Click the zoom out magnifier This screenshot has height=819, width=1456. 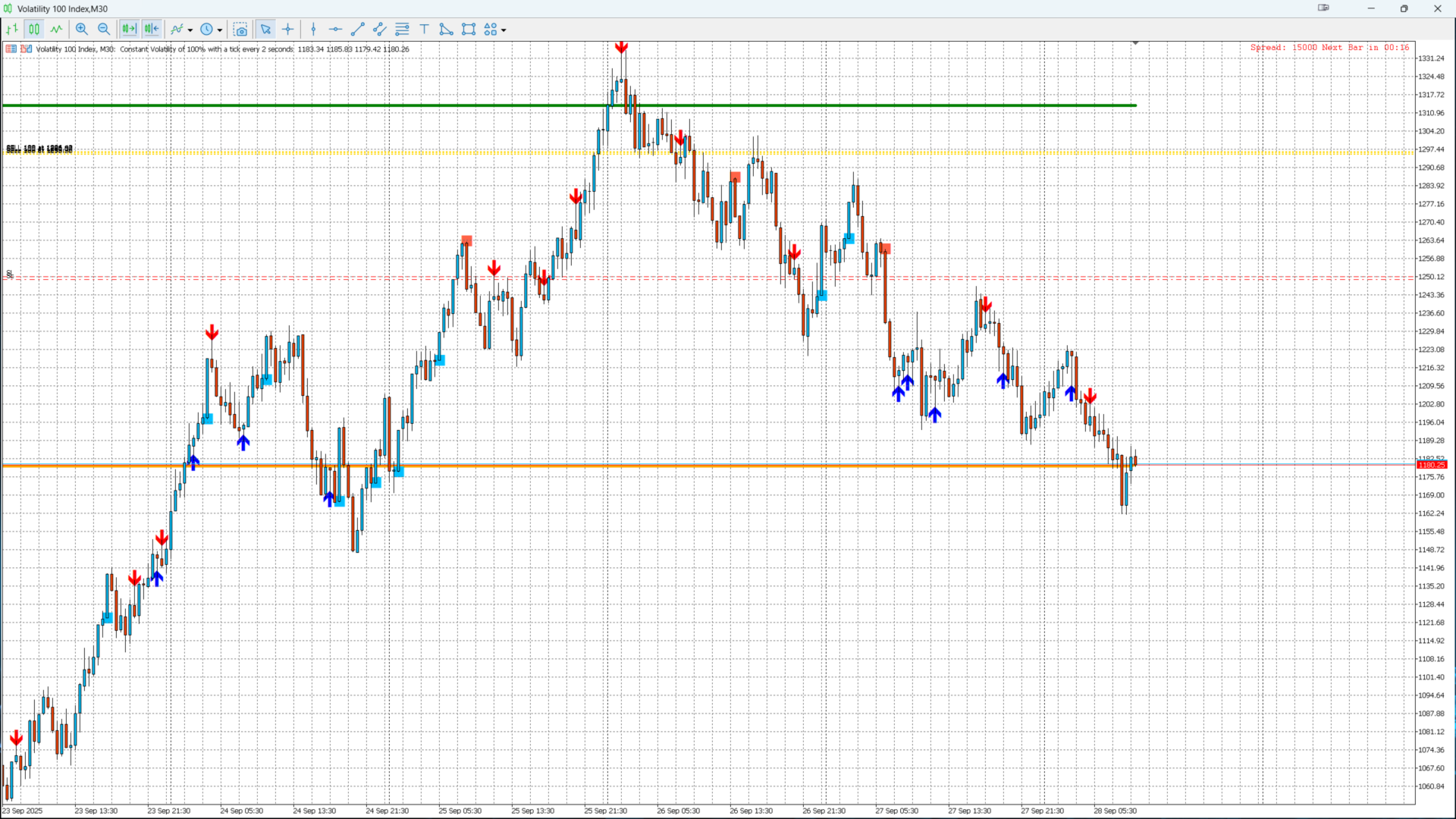(x=104, y=30)
